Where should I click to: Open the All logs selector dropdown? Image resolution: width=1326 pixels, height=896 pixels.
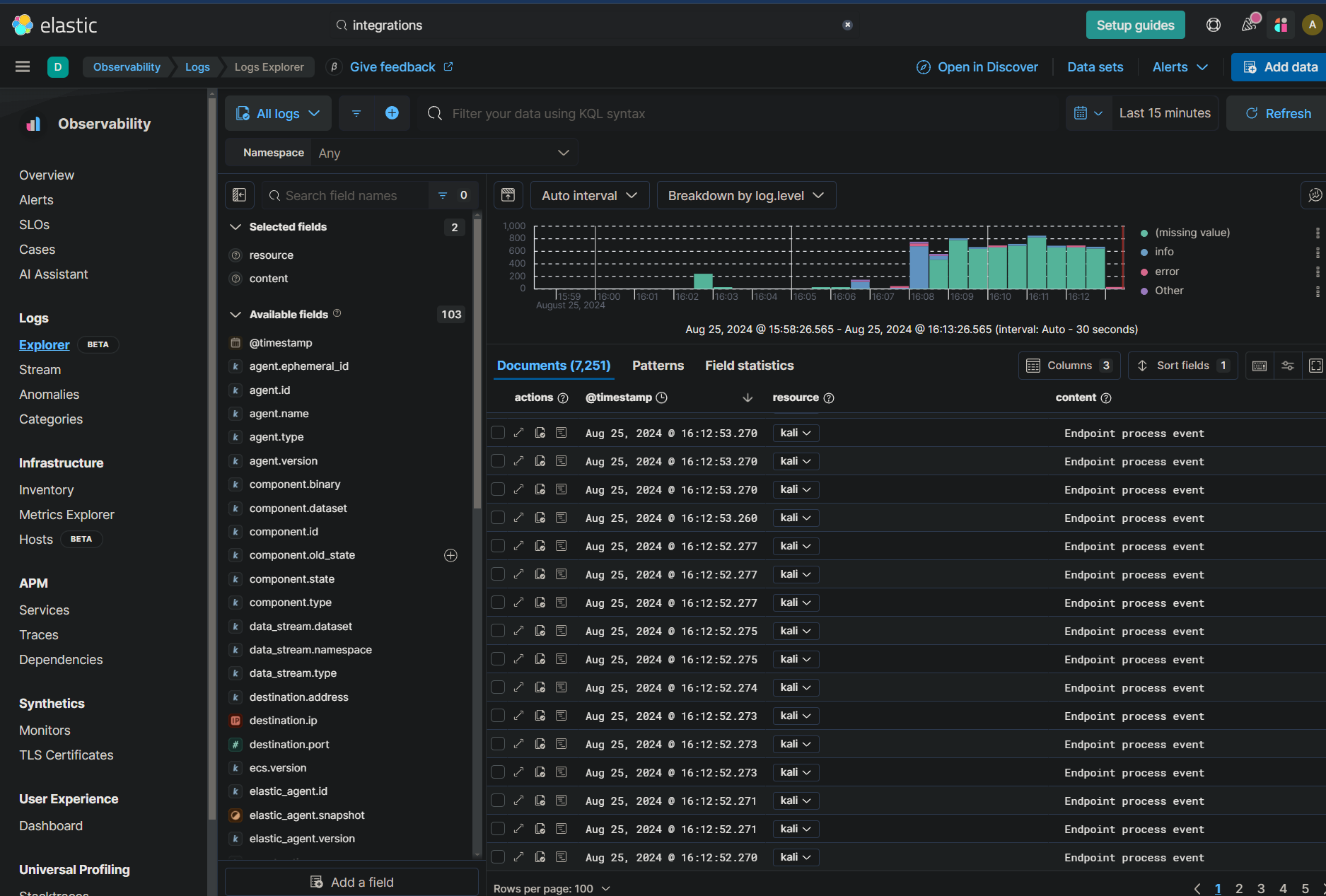278,113
